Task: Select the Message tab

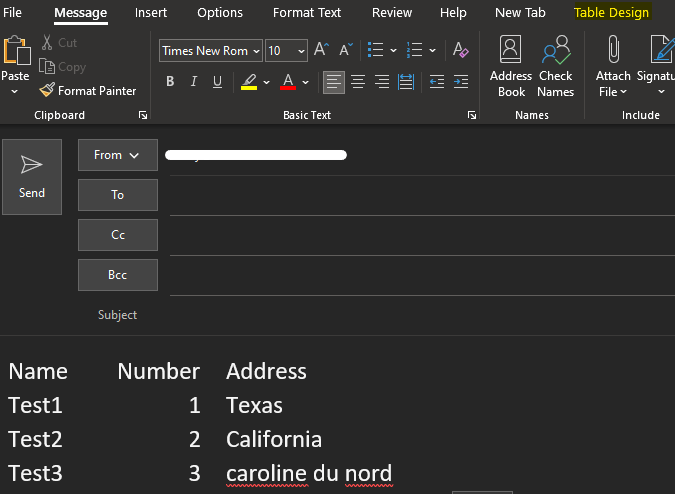Action: (81, 13)
